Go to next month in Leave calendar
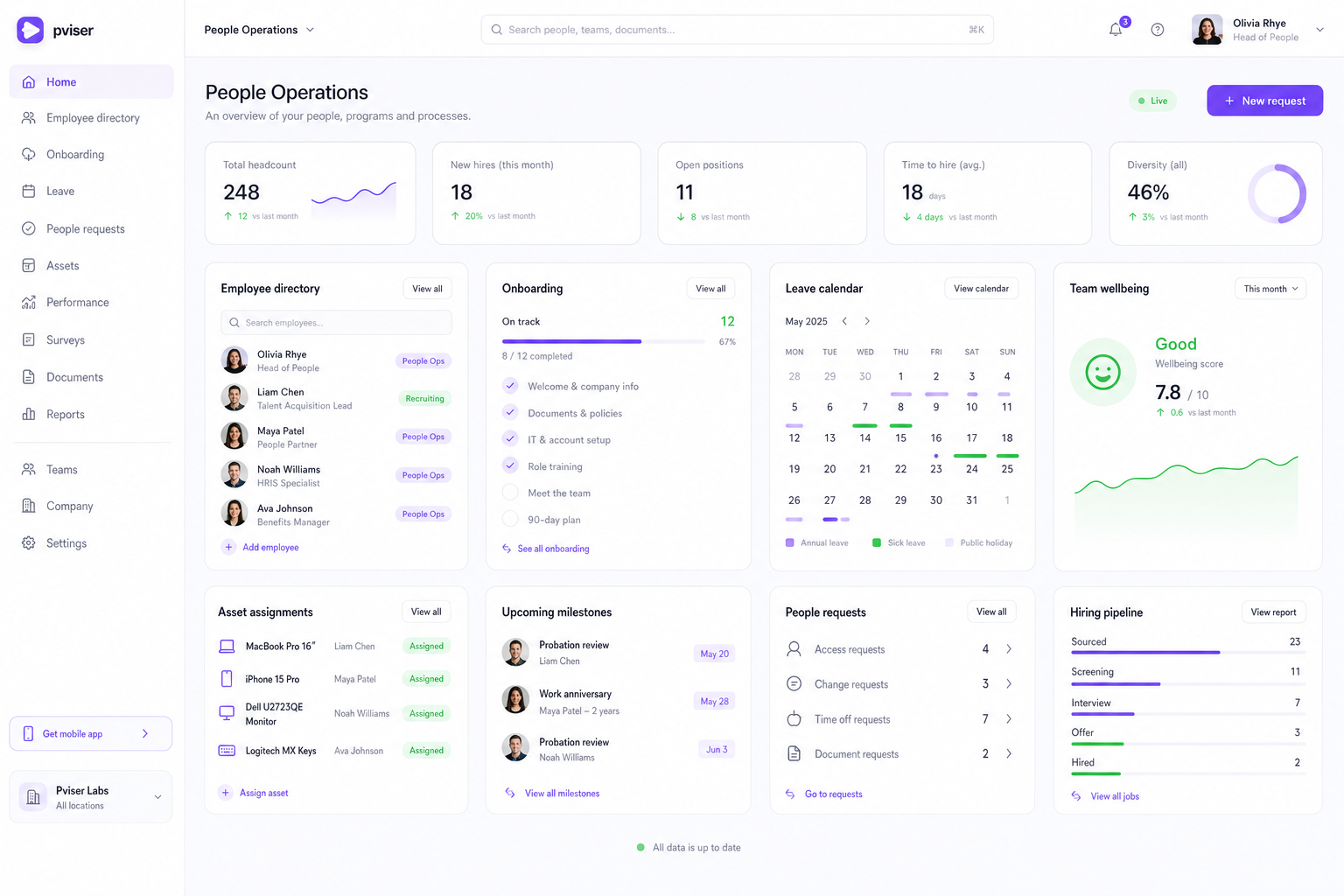 coord(867,321)
